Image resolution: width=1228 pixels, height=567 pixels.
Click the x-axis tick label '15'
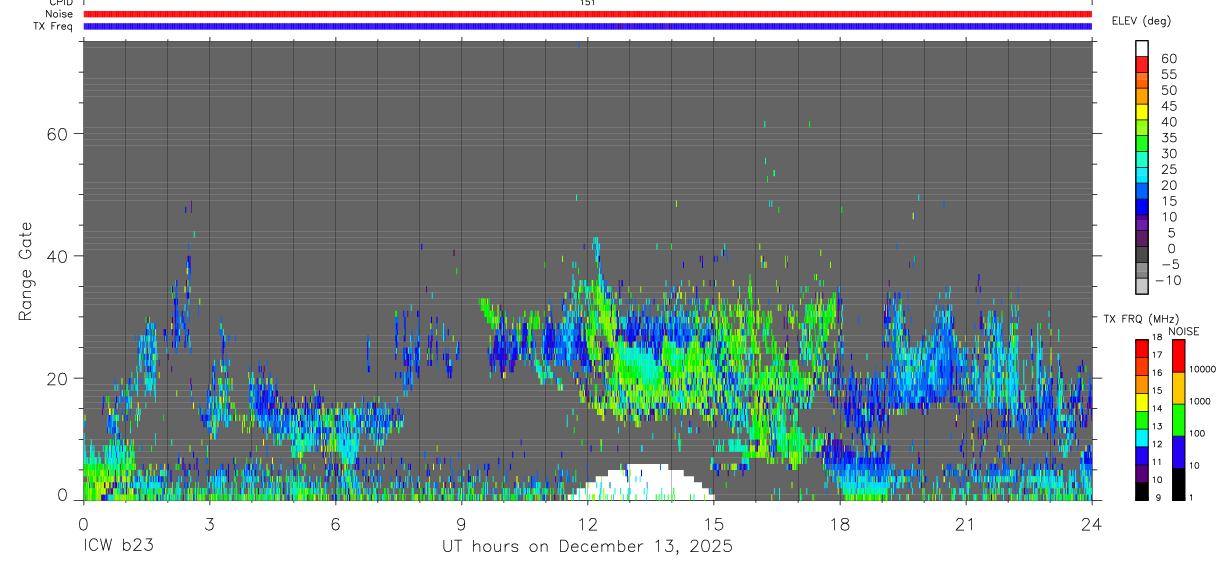[713, 524]
